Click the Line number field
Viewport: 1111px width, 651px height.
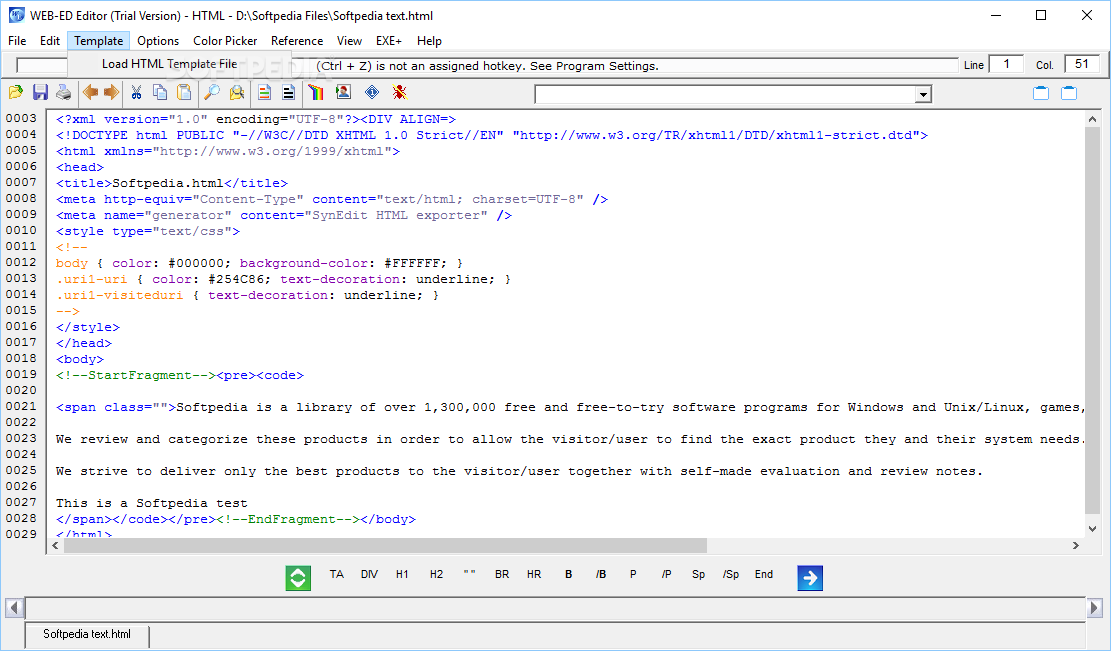click(x=1006, y=64)
